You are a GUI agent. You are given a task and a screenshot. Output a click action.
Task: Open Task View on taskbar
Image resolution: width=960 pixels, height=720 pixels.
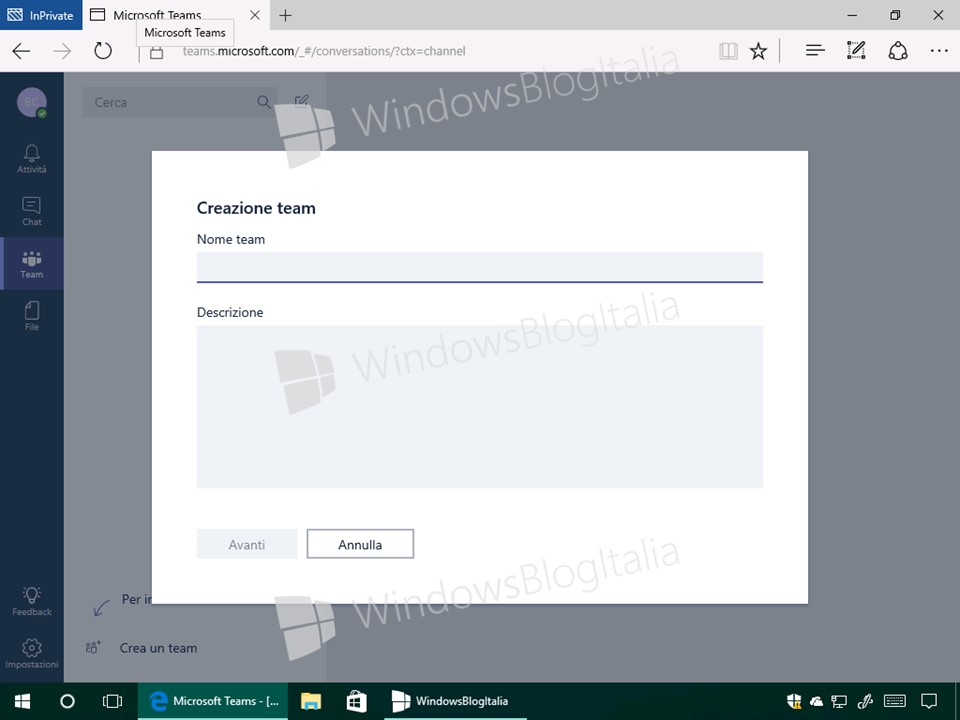point(112,701)
